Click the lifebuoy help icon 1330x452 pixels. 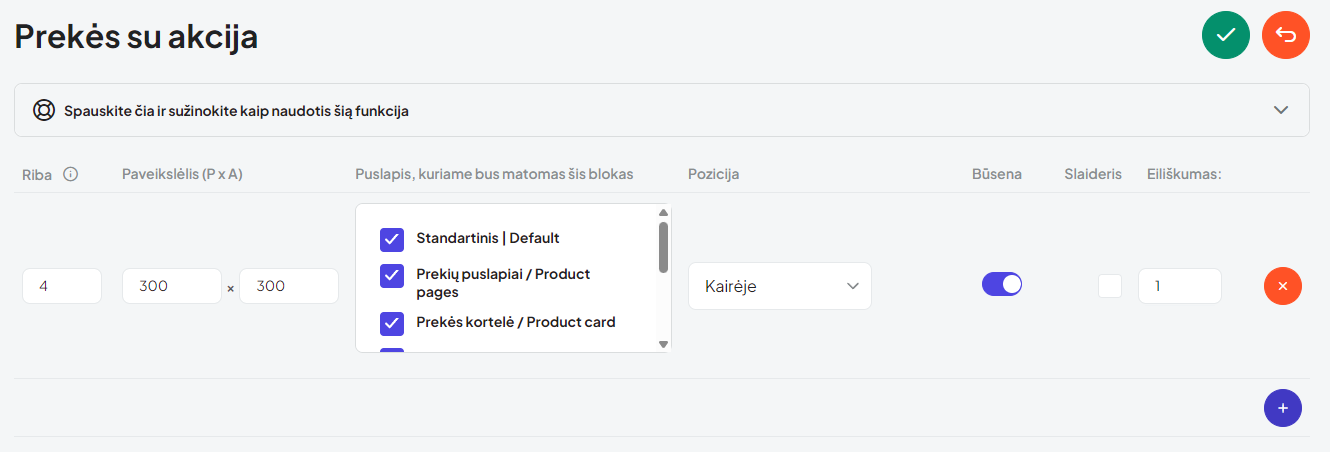click(43, 110)
